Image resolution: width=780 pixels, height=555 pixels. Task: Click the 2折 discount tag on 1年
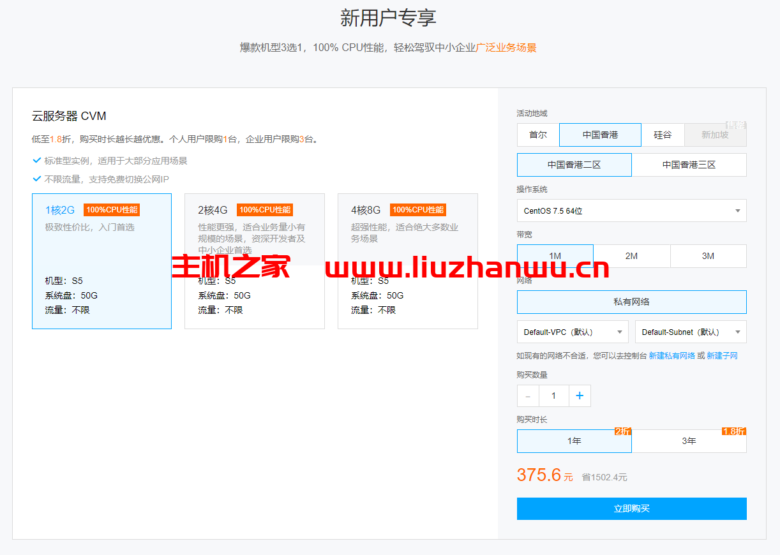pos(623,431)
